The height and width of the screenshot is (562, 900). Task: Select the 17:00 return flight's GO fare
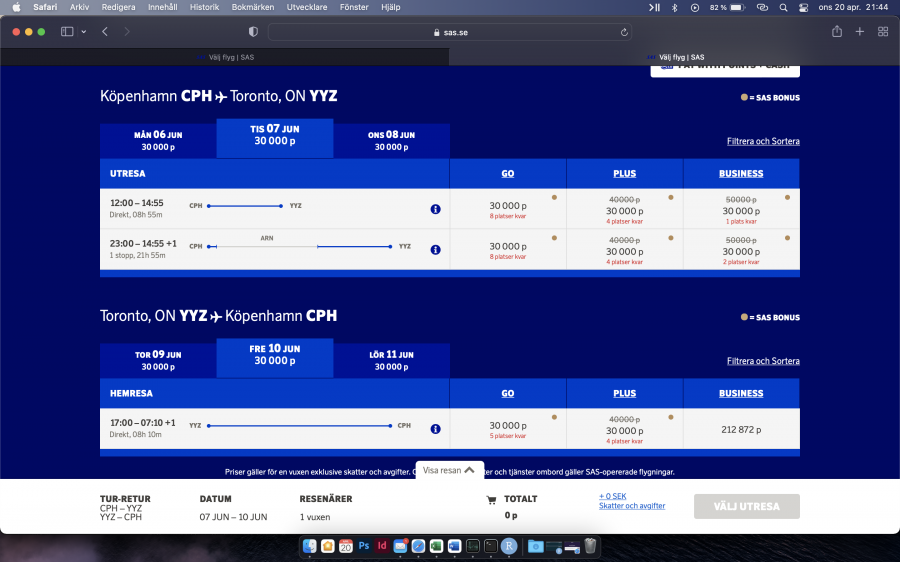508,429
